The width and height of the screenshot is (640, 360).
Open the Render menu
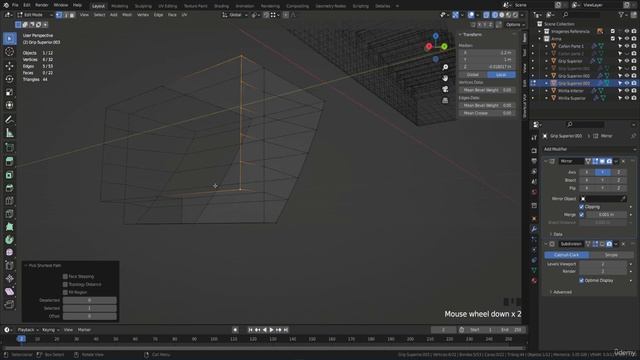[42, 5]
